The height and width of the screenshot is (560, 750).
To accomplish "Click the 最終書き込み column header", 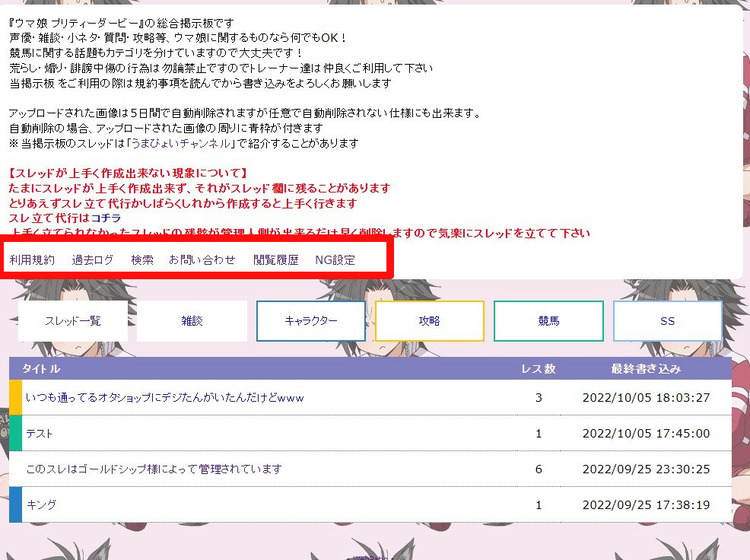I will point(646,369).
